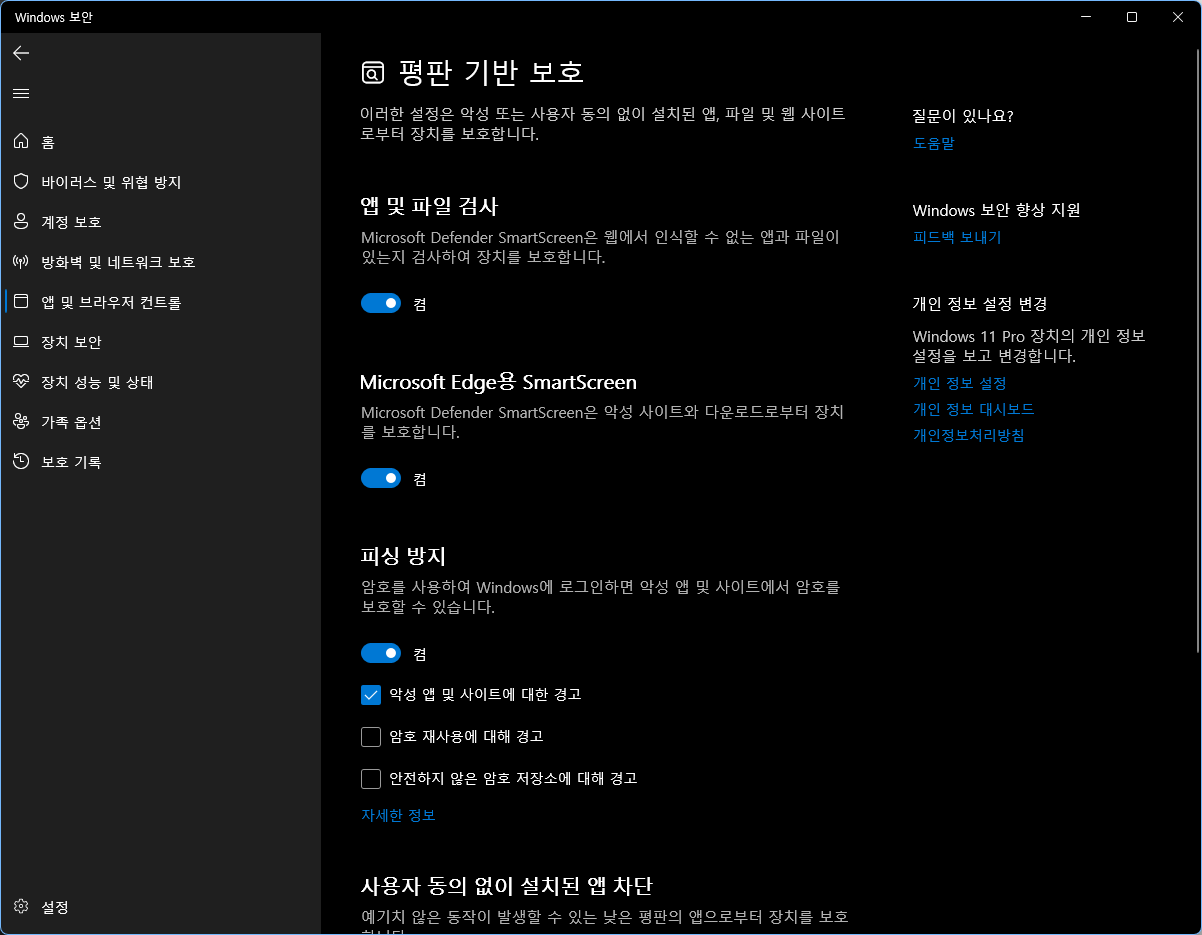Uncheck 악성 앱 및 사이트에 대한 경고
Viewport: 1202px width, 935px height.
[371, 694]
